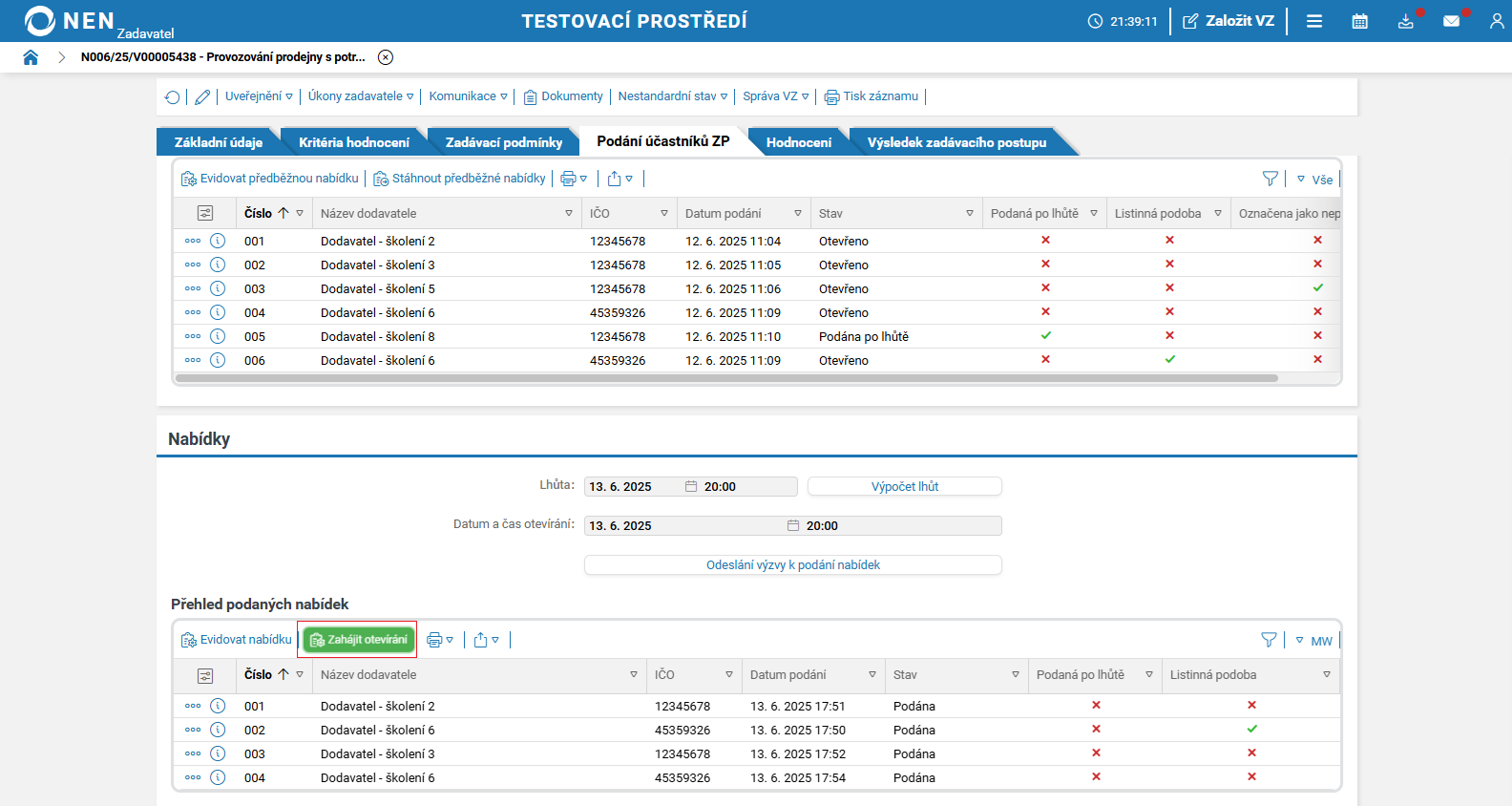Open the Nestandardní stav dropdown
1512x806 pixels.
672,96
